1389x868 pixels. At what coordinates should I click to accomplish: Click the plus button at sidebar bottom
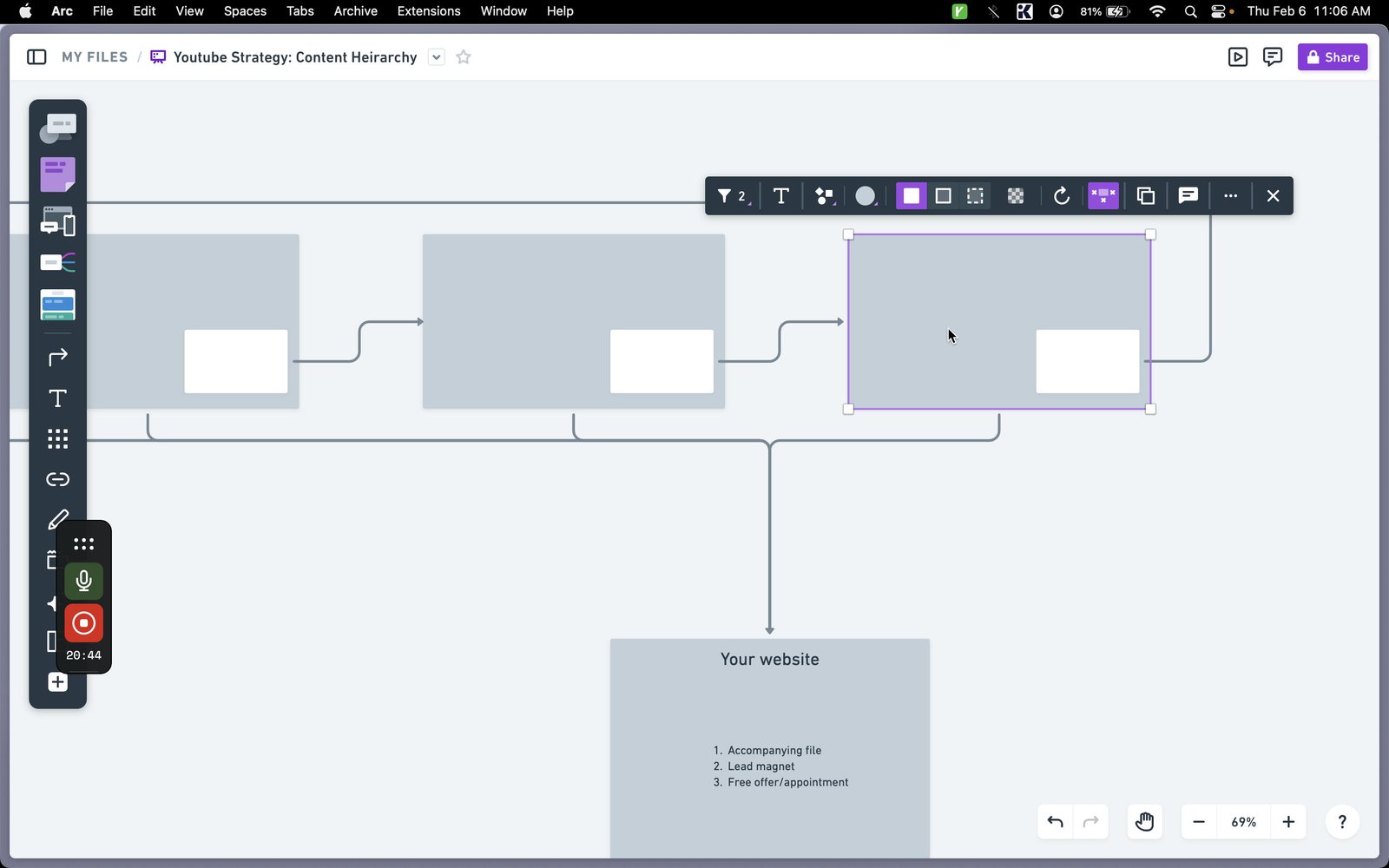[x=57, y=682]
